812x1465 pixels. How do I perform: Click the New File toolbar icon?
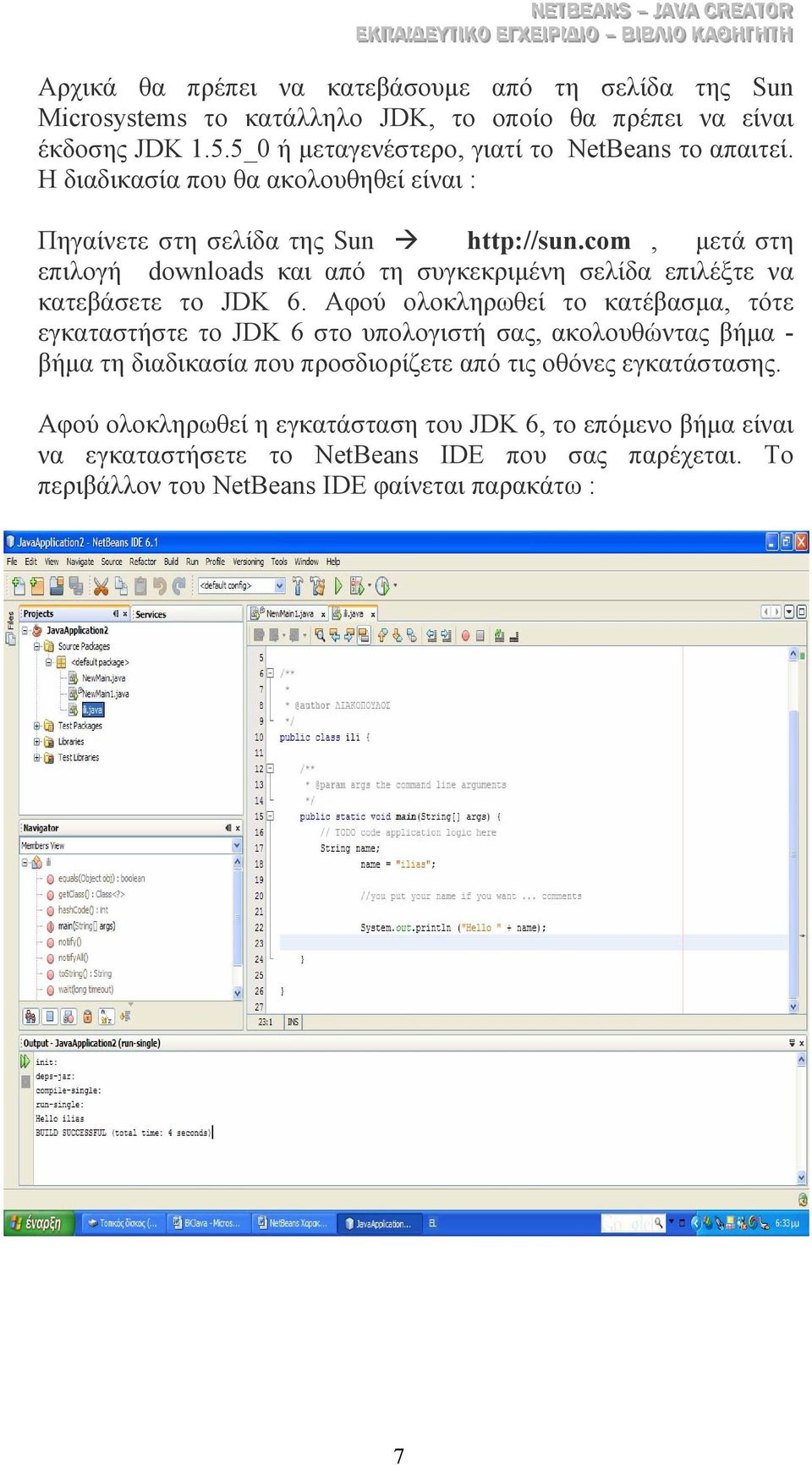[17, 585]
